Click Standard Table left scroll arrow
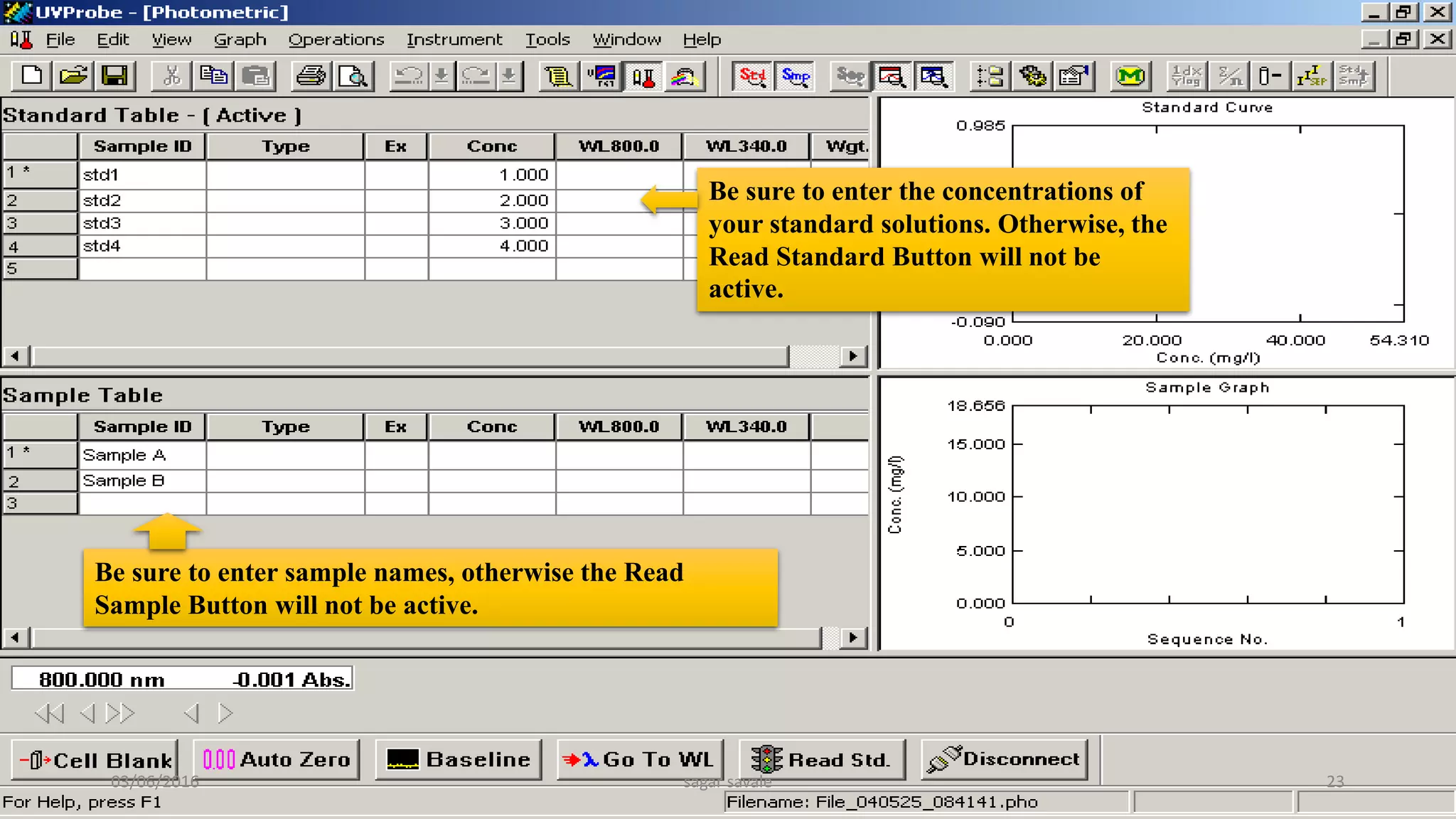1456x819 pixels. tap(16, 355)
